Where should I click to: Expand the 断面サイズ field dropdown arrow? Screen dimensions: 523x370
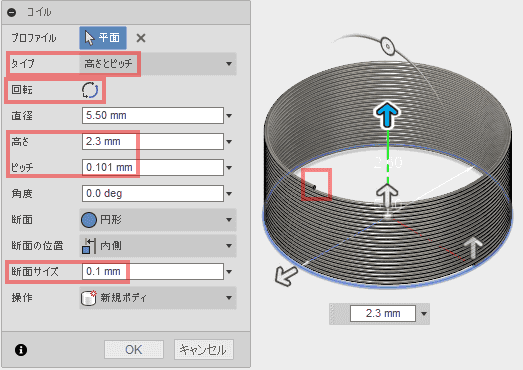229,272
